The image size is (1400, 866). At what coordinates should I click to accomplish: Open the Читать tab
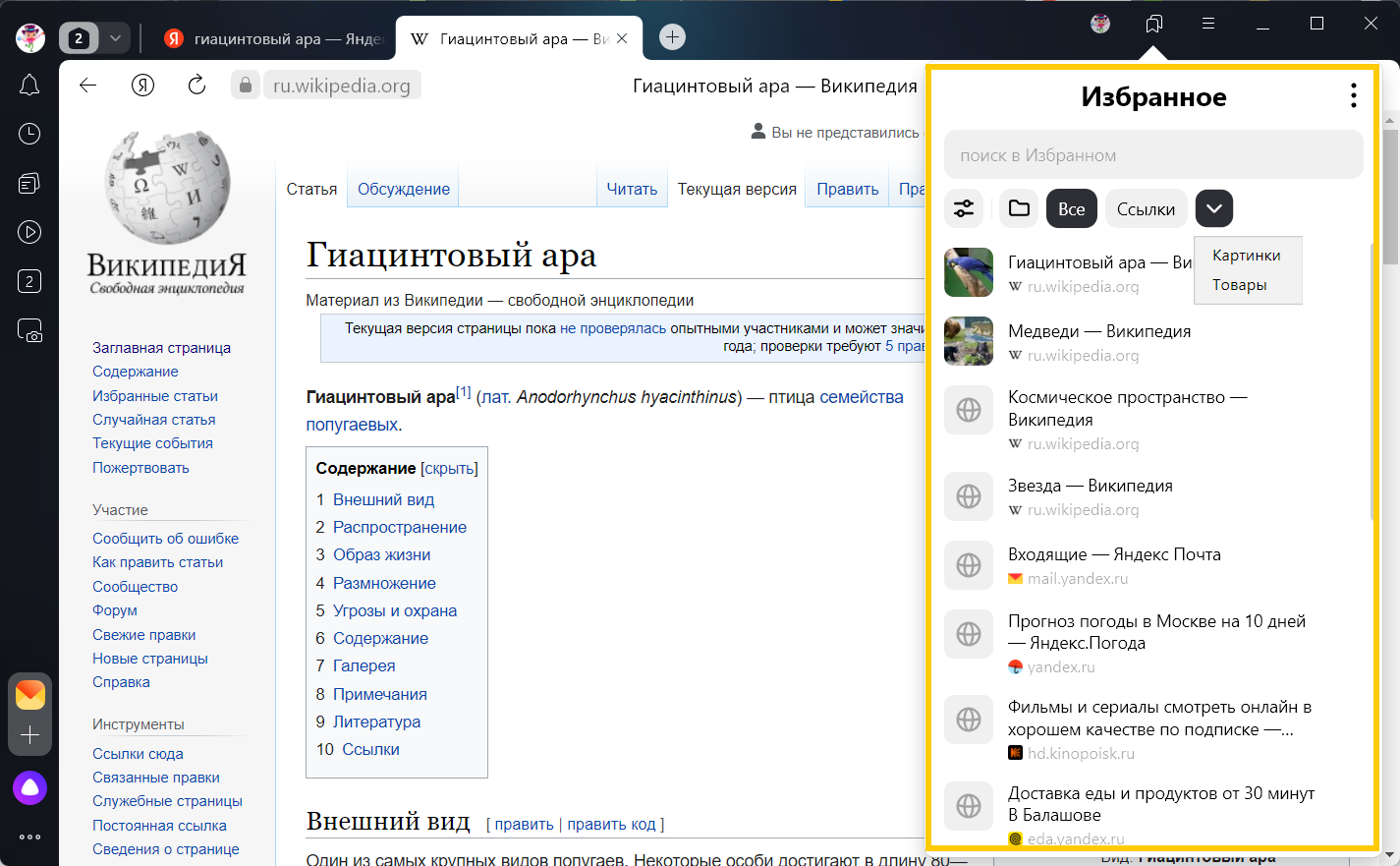tap(632, 189)
